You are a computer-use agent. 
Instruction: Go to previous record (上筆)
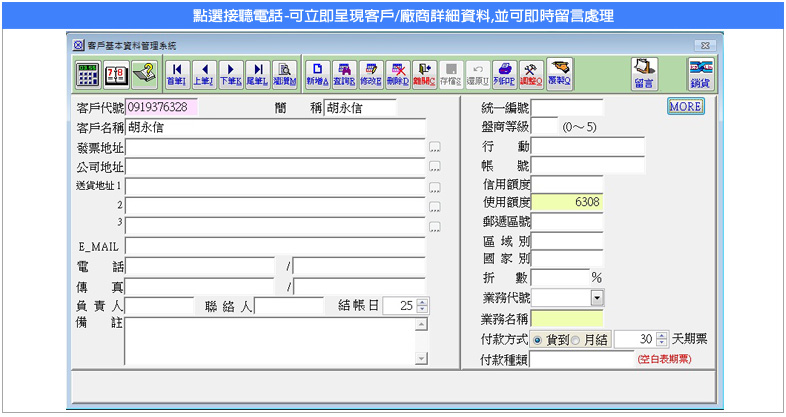[203, 74]
